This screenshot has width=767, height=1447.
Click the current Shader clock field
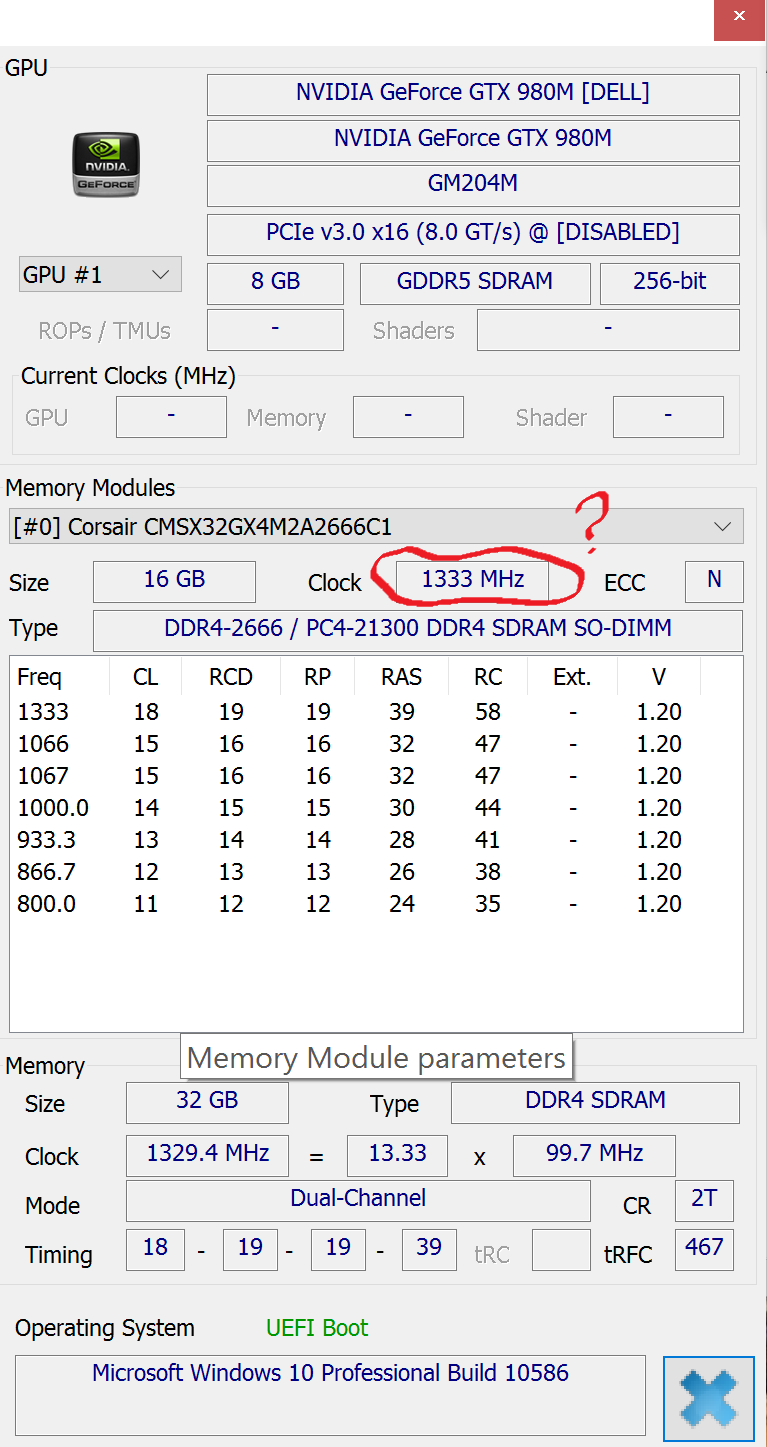tap(668, 417)
